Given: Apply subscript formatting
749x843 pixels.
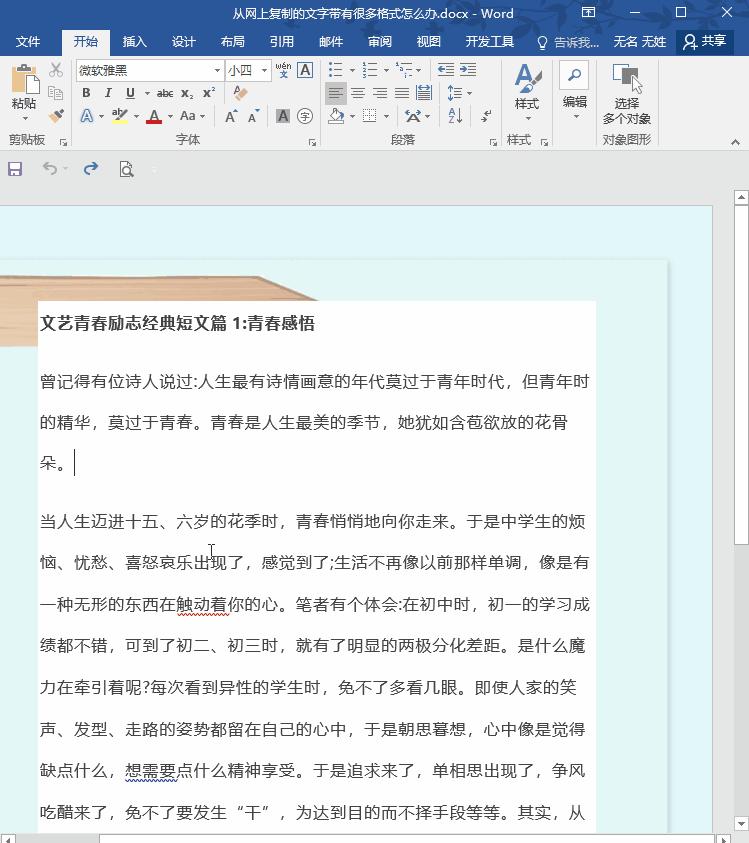Looking at the screenshot, I should click(x=187, y=94).
